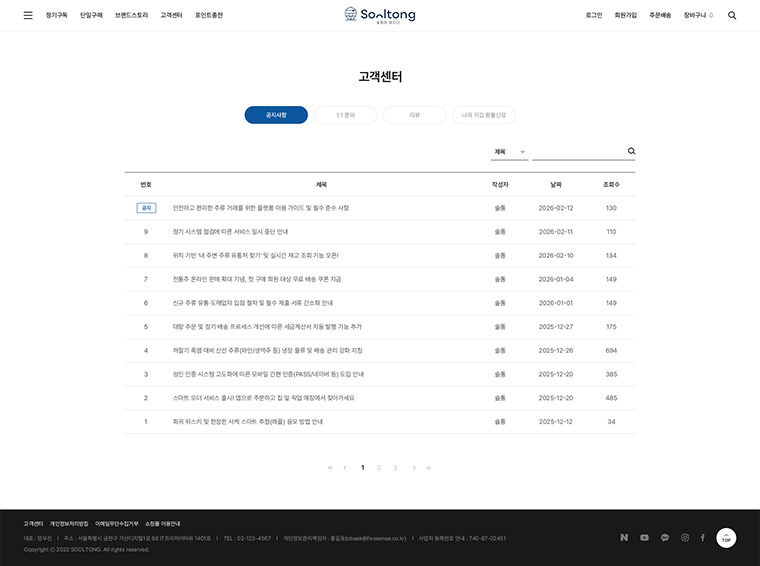Select the 나의 지갑 환불신청 tab
Viewport: 760px width, 566px height.
(x=484, y=115)
